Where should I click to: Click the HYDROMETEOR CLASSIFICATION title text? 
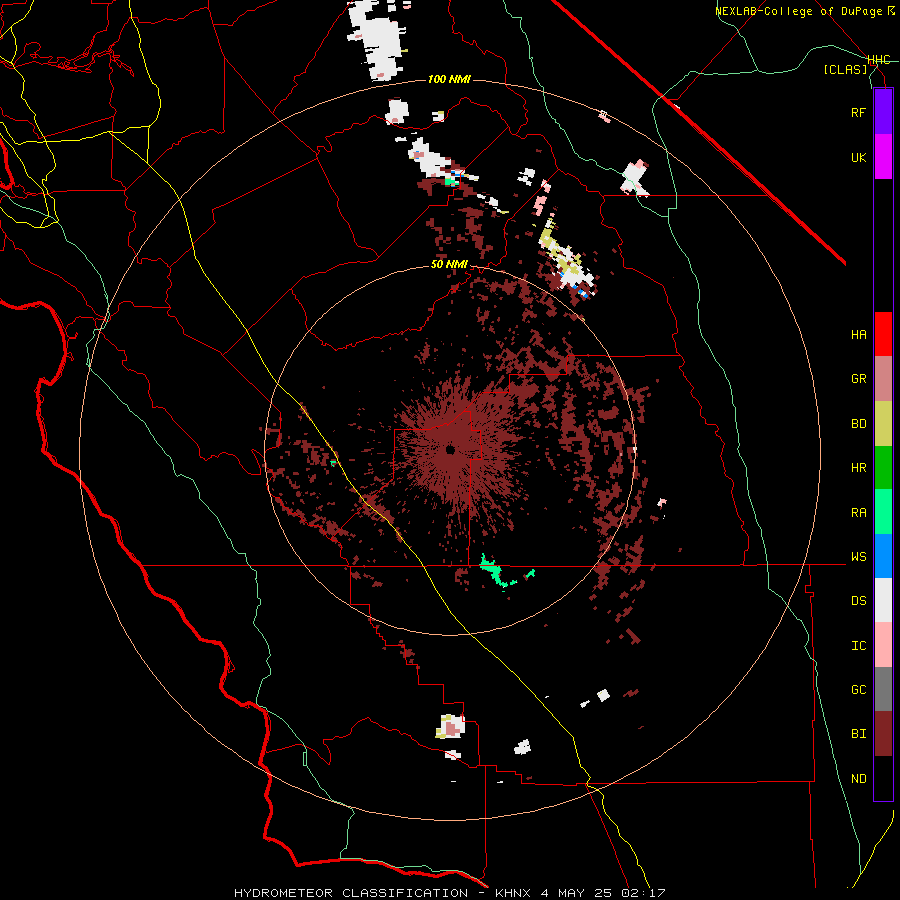pos(351,893)
